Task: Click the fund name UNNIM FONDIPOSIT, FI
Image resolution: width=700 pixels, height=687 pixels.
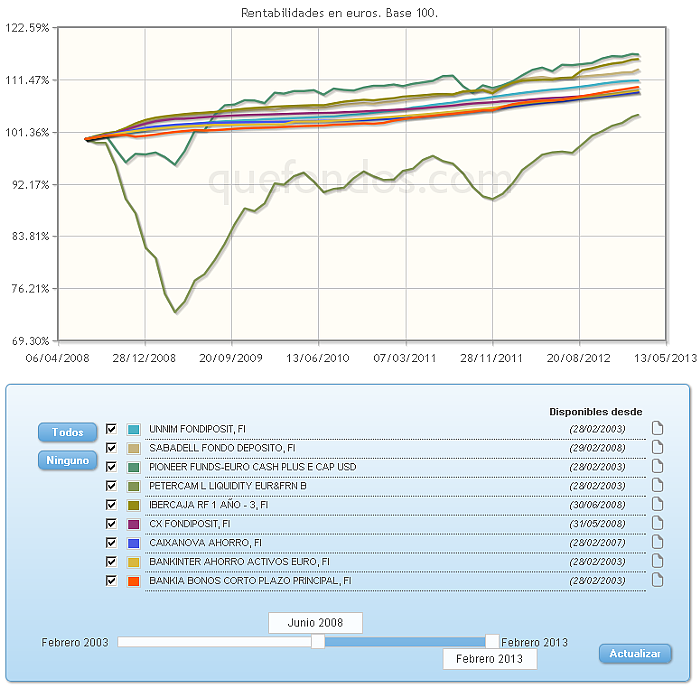Action: pos(197,429)
